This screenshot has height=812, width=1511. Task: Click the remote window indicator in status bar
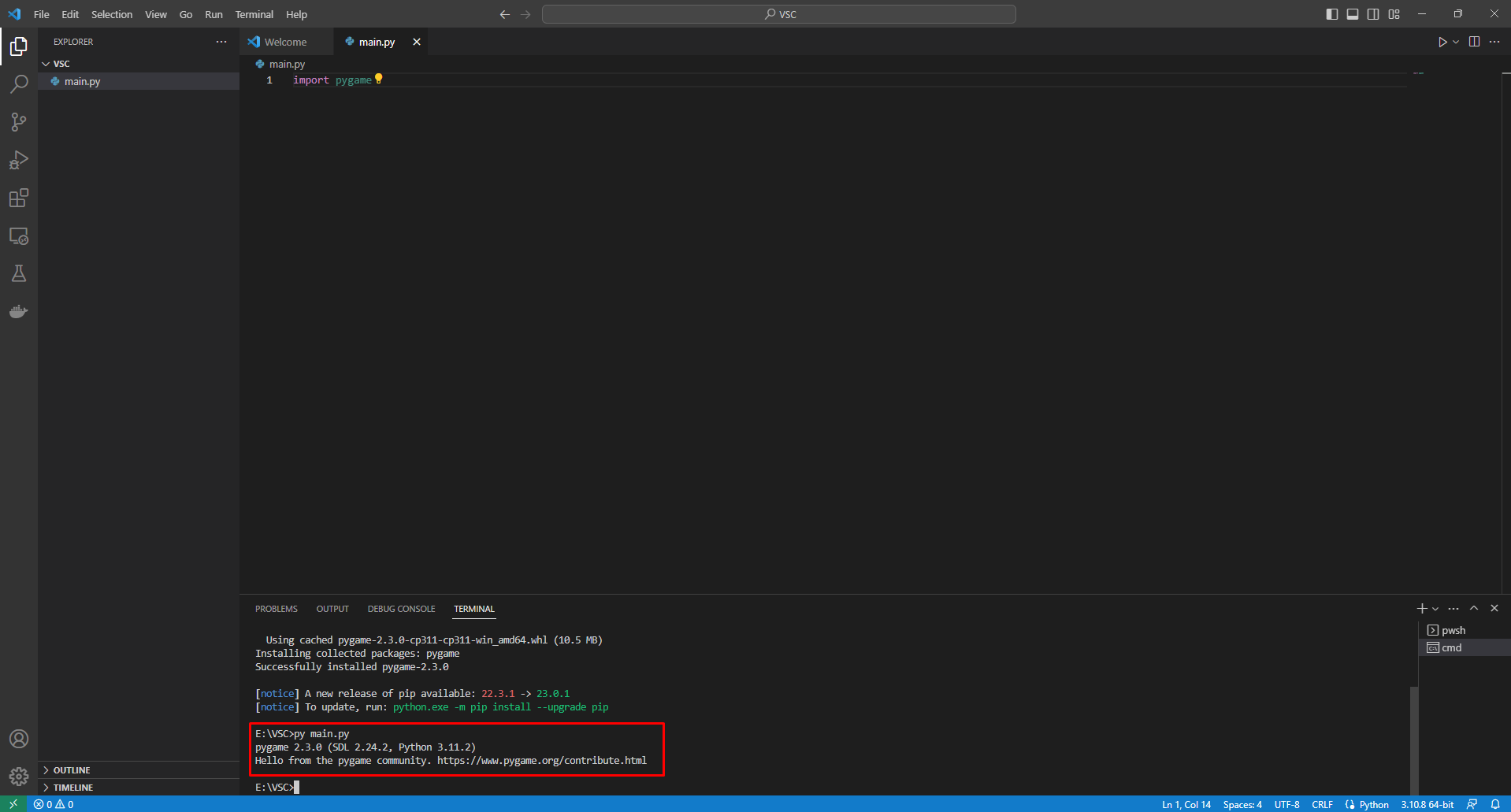[x=13, y=804]
